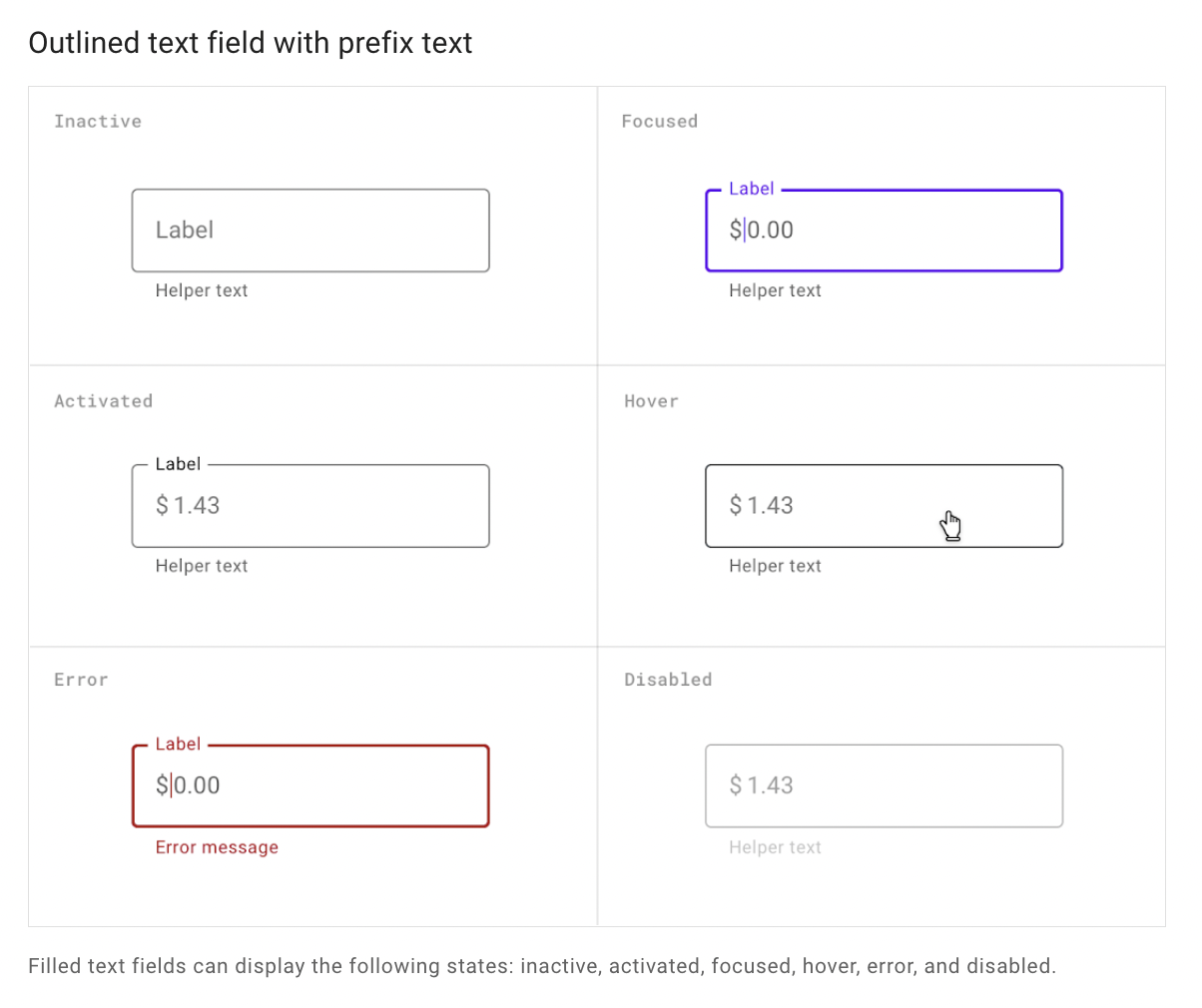Click the dollar sign prefix in Focused field
Screen dimensions: 1202x1008
click(x=735, y=231)
